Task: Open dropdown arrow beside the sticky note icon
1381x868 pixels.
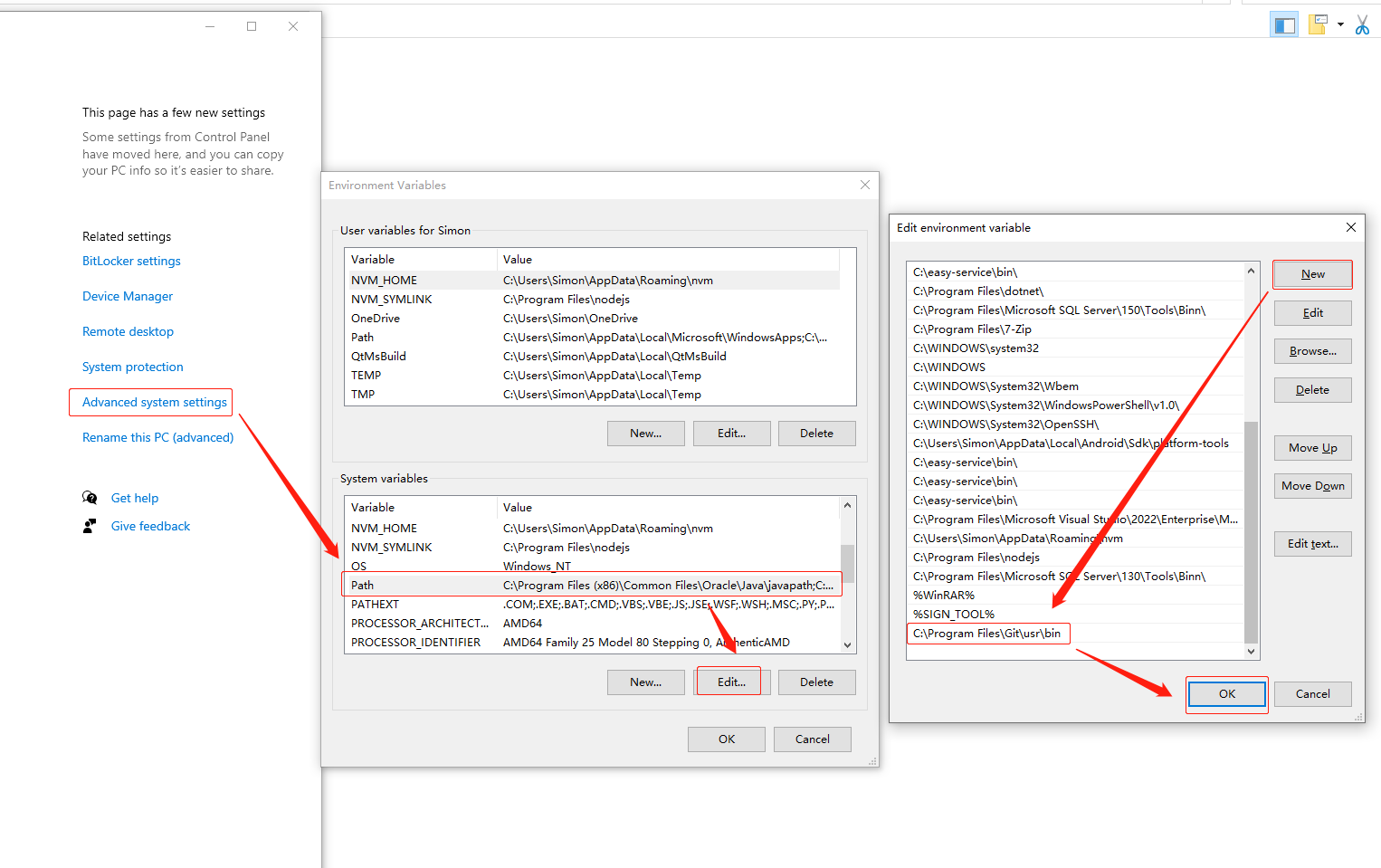Action: (x=1340, y=25)
